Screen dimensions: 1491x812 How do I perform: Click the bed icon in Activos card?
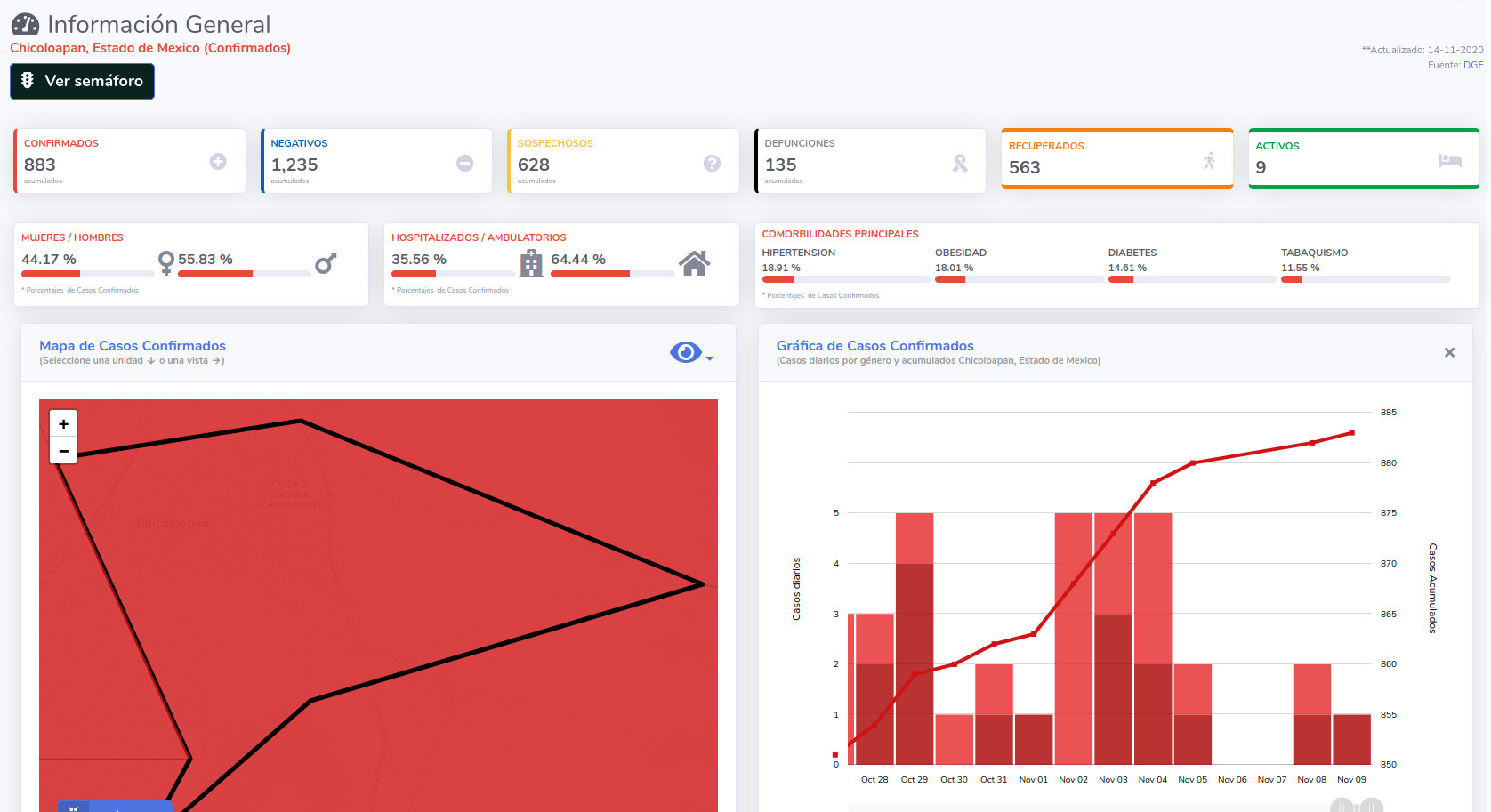click(1450, 160)
